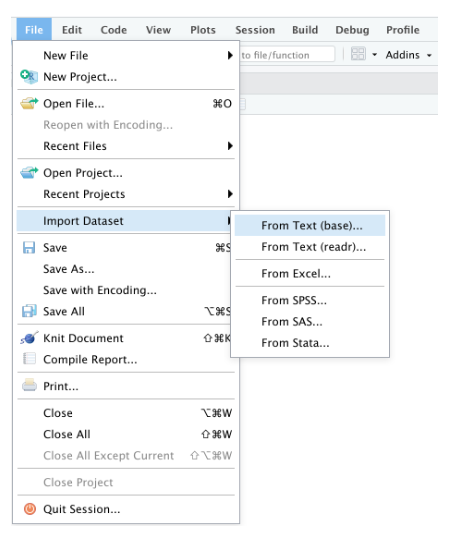Expand the Recent Files submenu arrow
This screenshot has height=537, width=450.
tap(230, 146)
